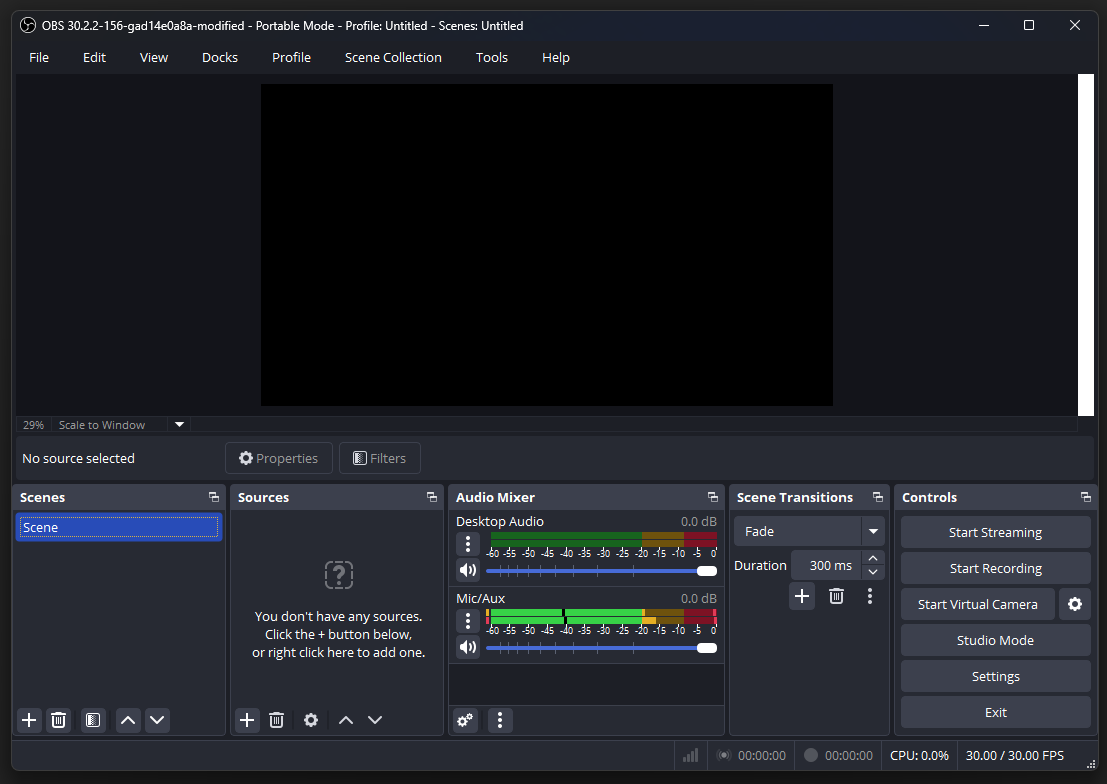
Task: Click Start Recording button
Action: pyautogui.click(x=995, y=568)
